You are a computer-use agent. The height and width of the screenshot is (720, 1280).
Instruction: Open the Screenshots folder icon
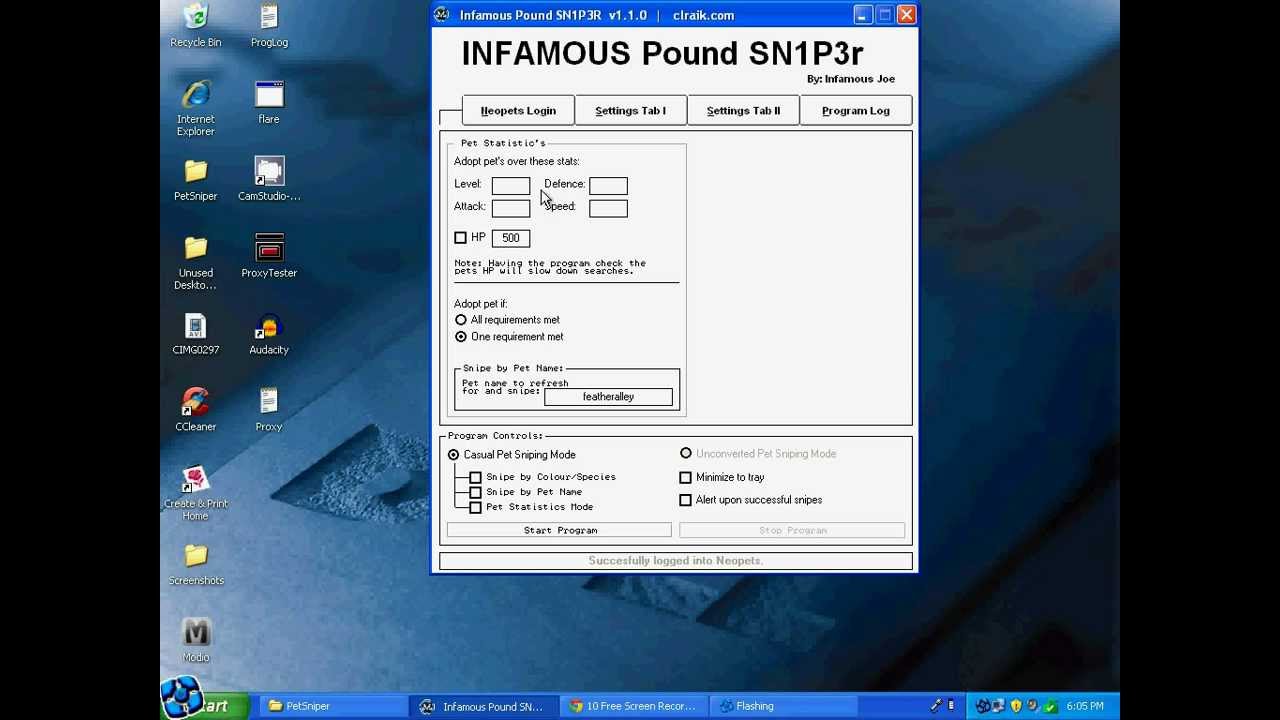tap(196, 565)
